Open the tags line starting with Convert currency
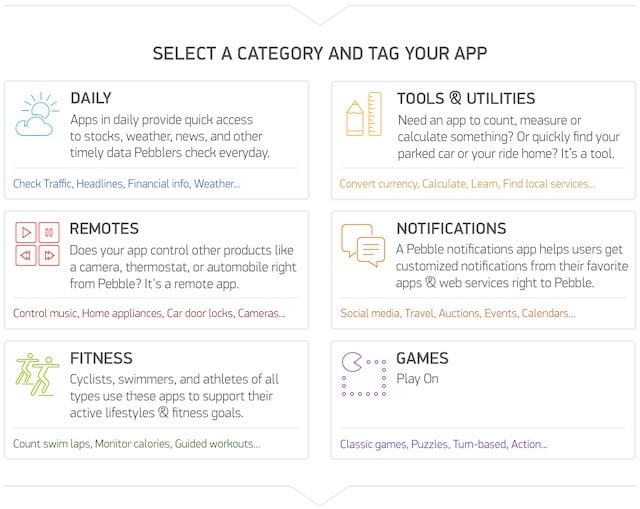 [467, 184]
